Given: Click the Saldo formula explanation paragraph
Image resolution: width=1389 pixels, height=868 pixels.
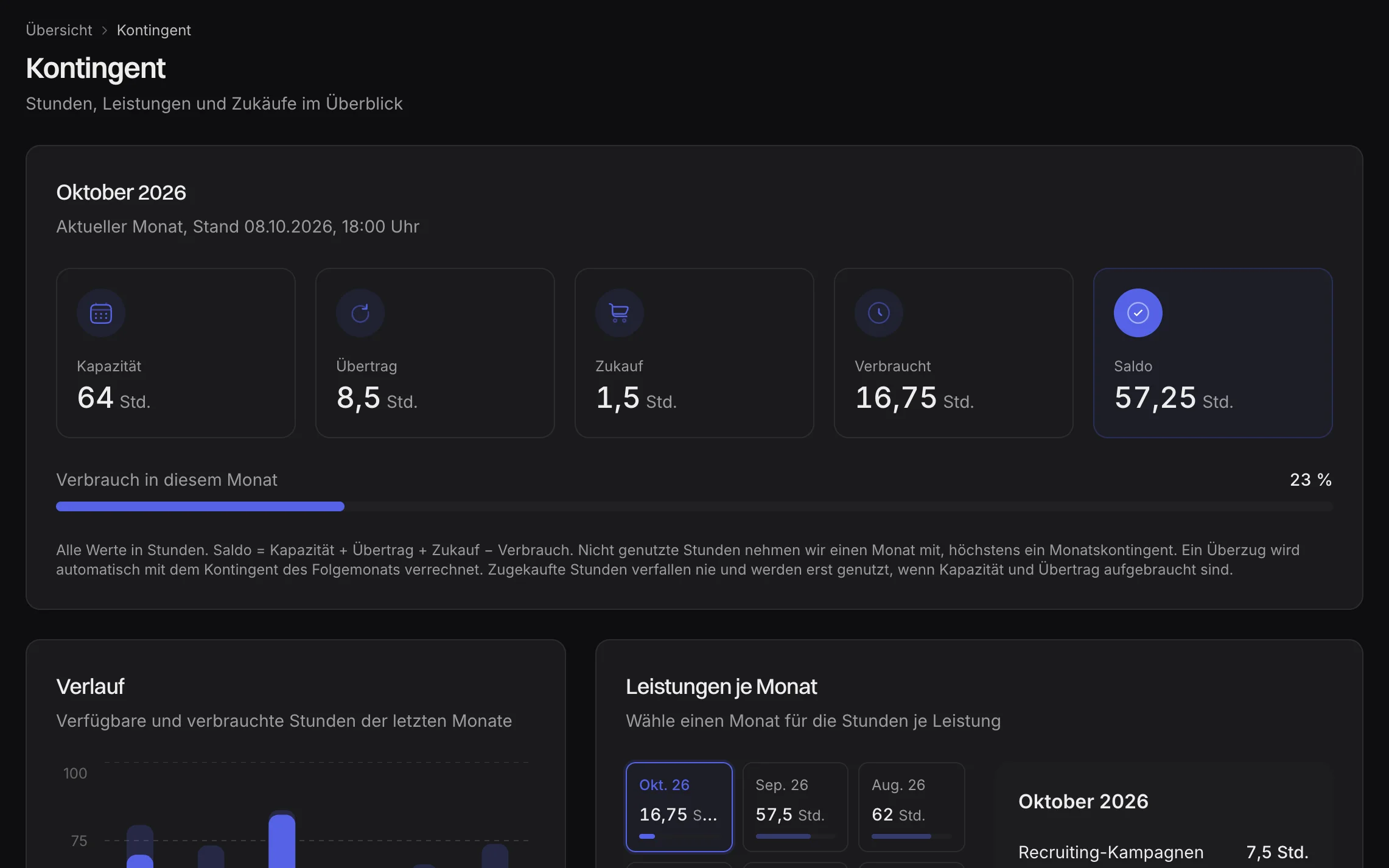Looking at the screenshot, I should tap(678, 560).
